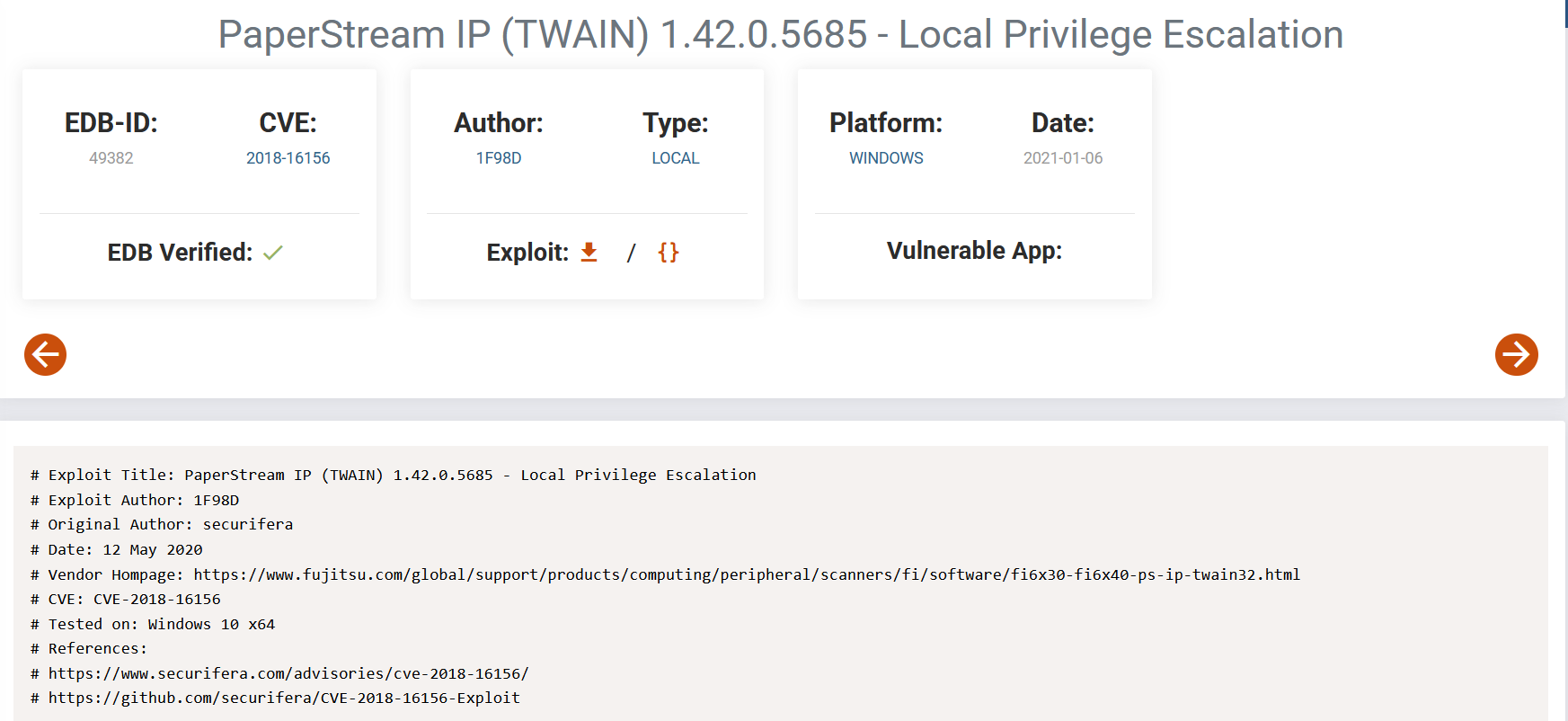Viewport: 1568px width, 721px height.
Task: Click the '# Exploit Title:' code line
Action: coord(394,475)
